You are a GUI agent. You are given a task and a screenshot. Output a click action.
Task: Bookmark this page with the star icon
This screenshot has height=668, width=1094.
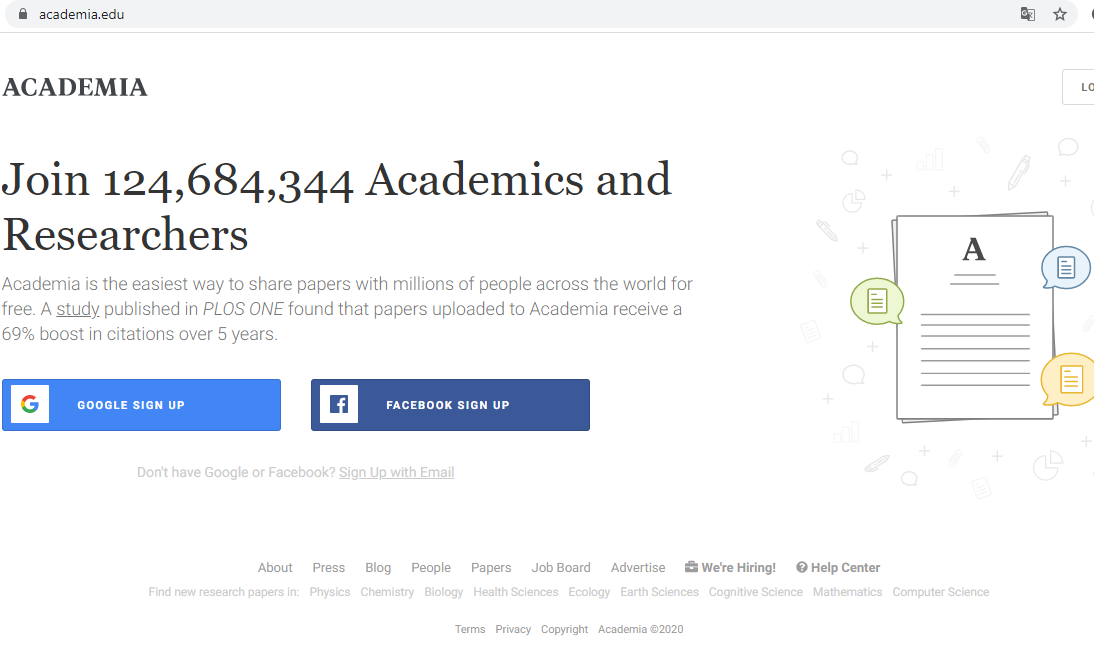1060,14
